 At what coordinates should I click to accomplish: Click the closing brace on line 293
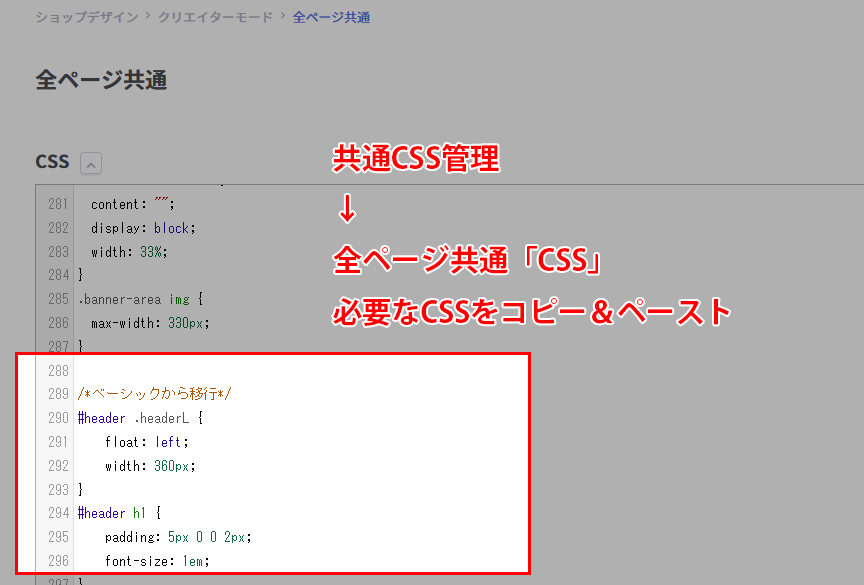point(80,490)
